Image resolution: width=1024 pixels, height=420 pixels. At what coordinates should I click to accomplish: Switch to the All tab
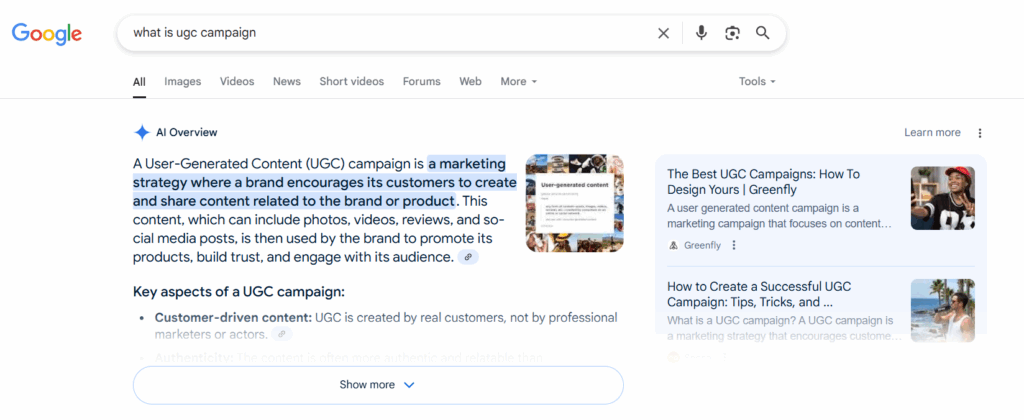point(139,82)
